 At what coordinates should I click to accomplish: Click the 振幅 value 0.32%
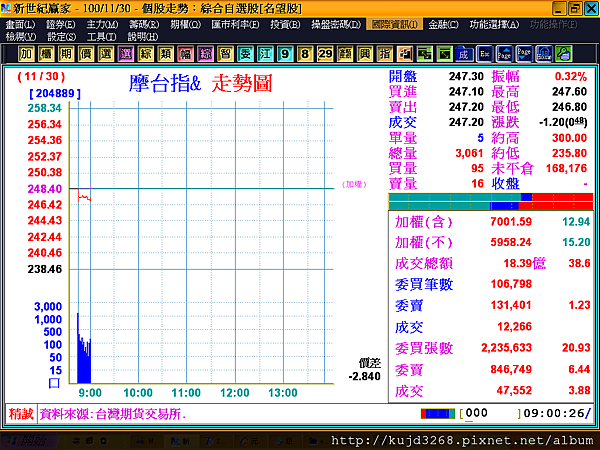point(571,76)
